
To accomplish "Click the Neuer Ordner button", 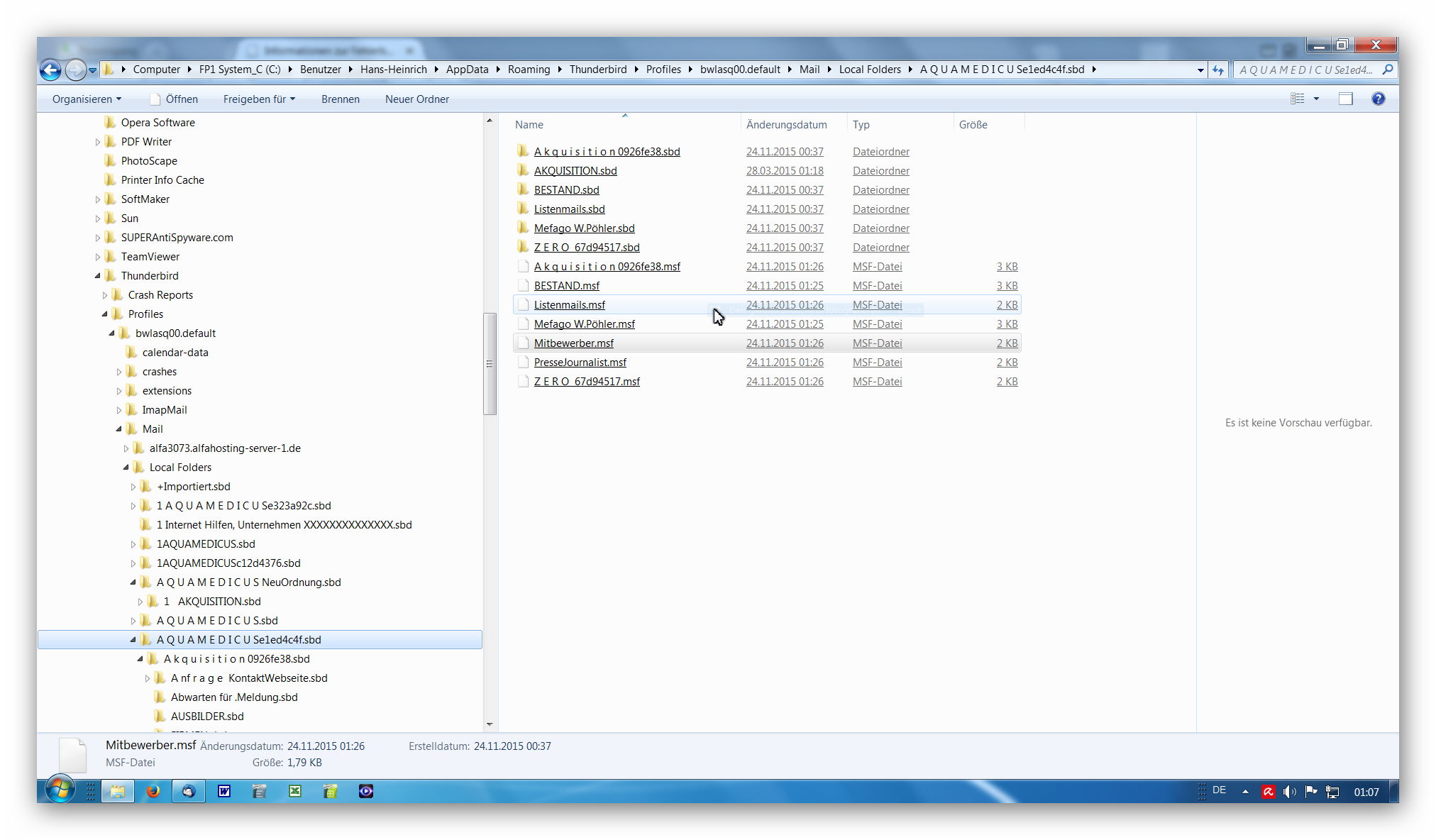I will point(416,99).
